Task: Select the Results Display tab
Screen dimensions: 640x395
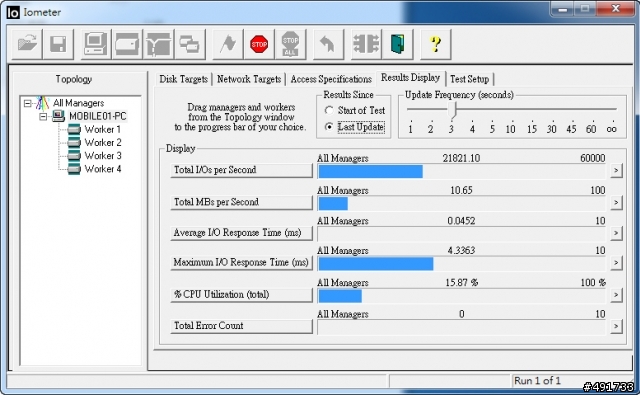Action: click(x=410, y=78)
